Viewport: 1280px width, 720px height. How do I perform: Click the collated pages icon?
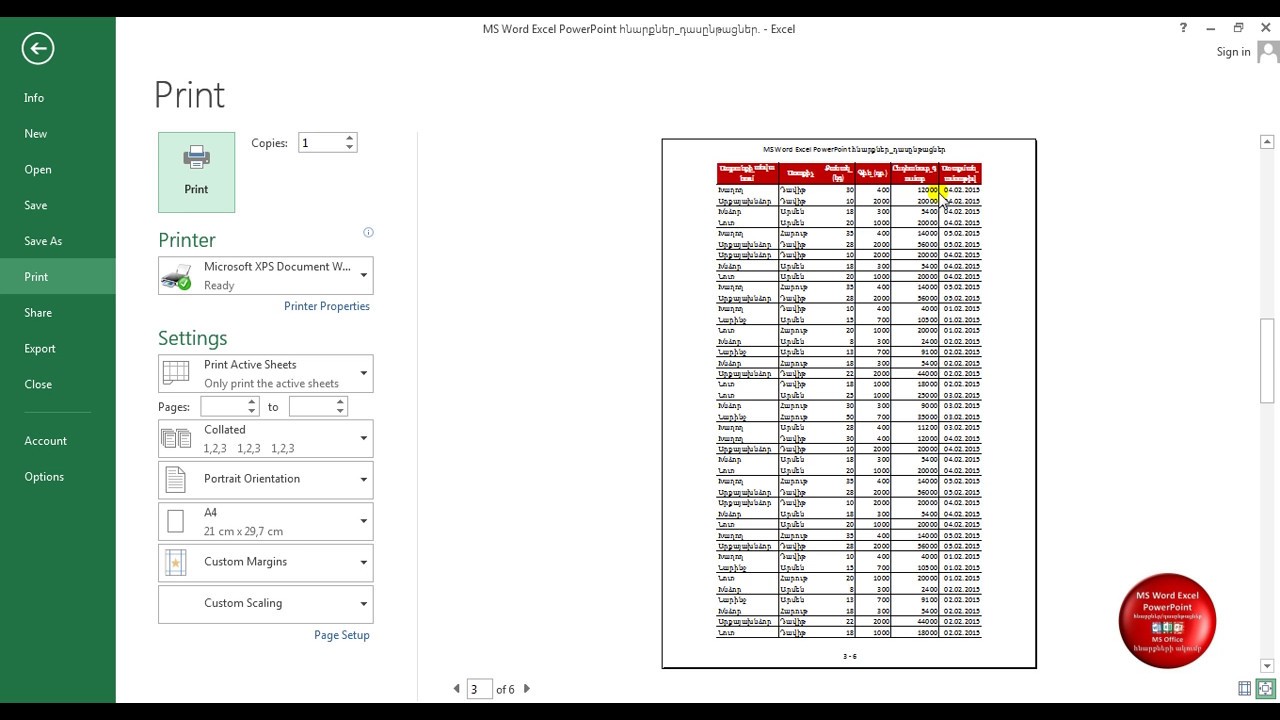click(x=176, y=438)
